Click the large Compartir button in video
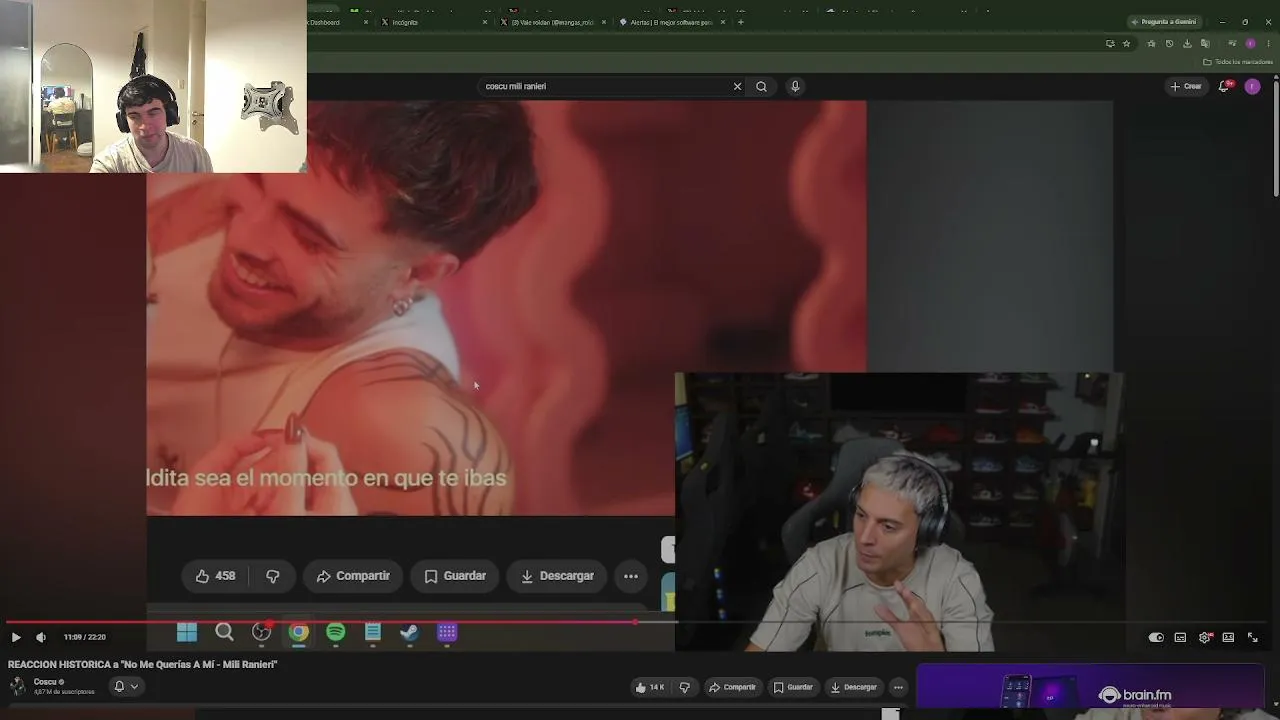 (353, 576)
